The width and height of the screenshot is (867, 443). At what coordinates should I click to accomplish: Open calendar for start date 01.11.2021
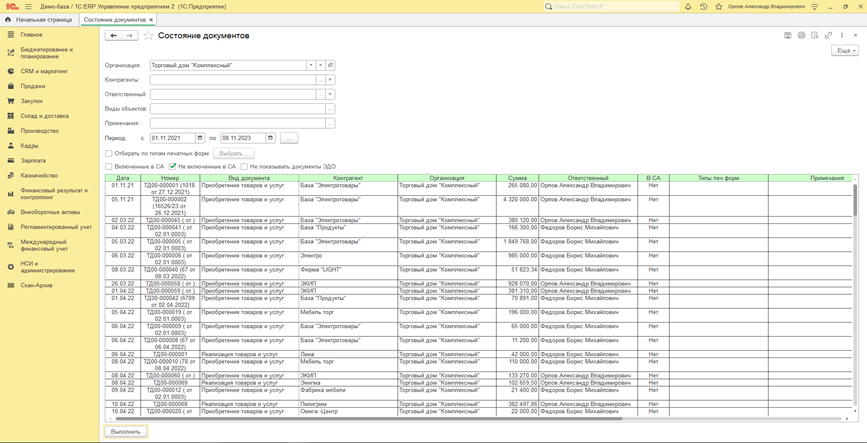(x=200, y=138)
